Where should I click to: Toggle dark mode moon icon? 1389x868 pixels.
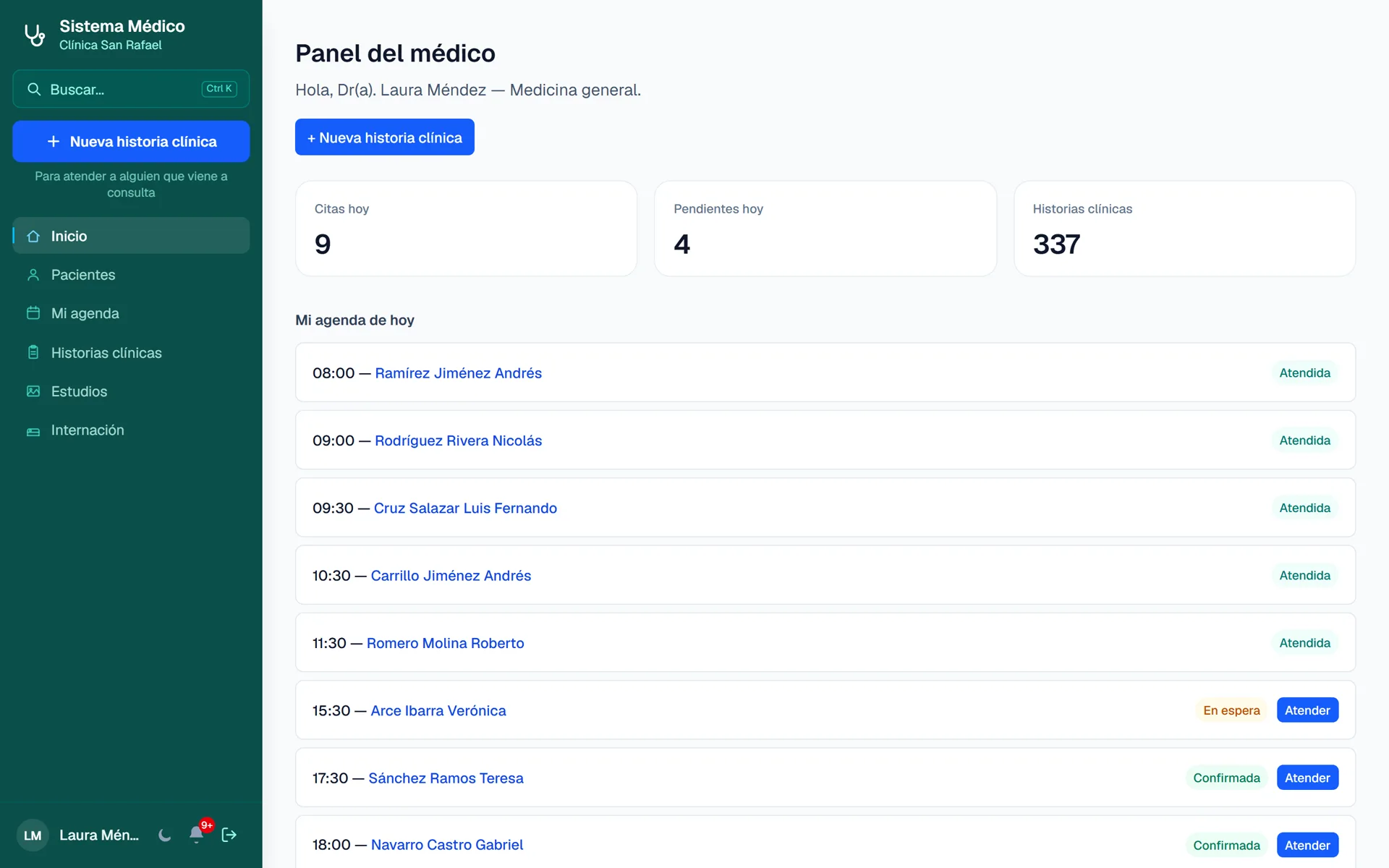pyautogui.click(x=165, y=835)
